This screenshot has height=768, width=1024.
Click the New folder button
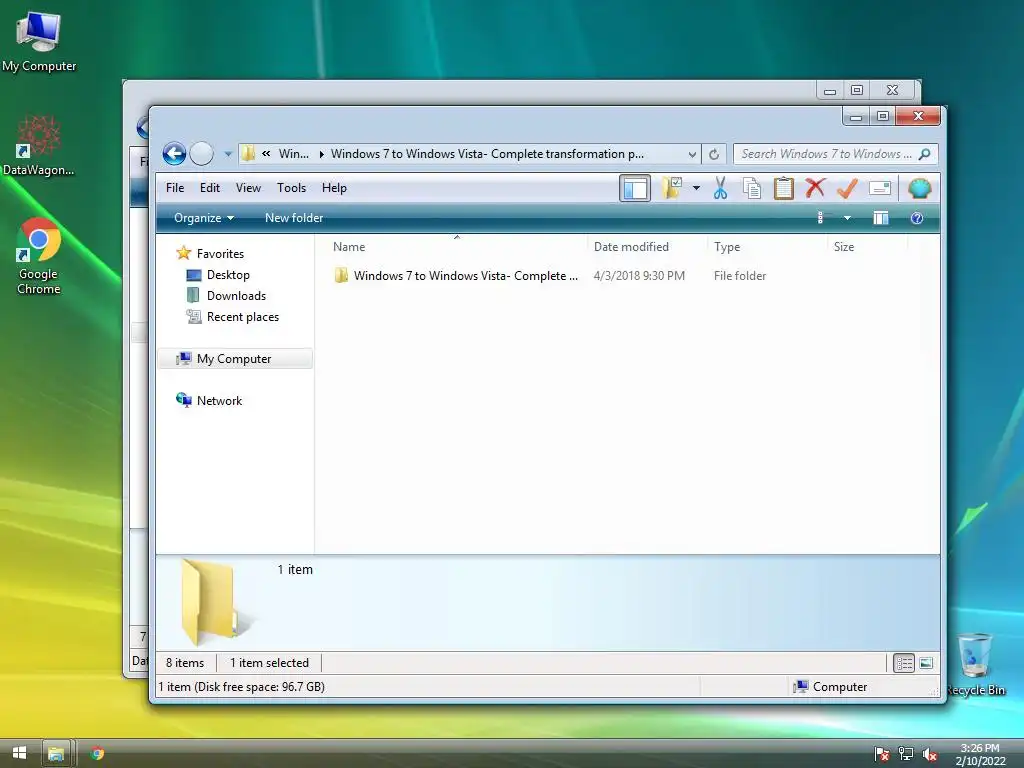pyautogui.click(x=294, y=218)
